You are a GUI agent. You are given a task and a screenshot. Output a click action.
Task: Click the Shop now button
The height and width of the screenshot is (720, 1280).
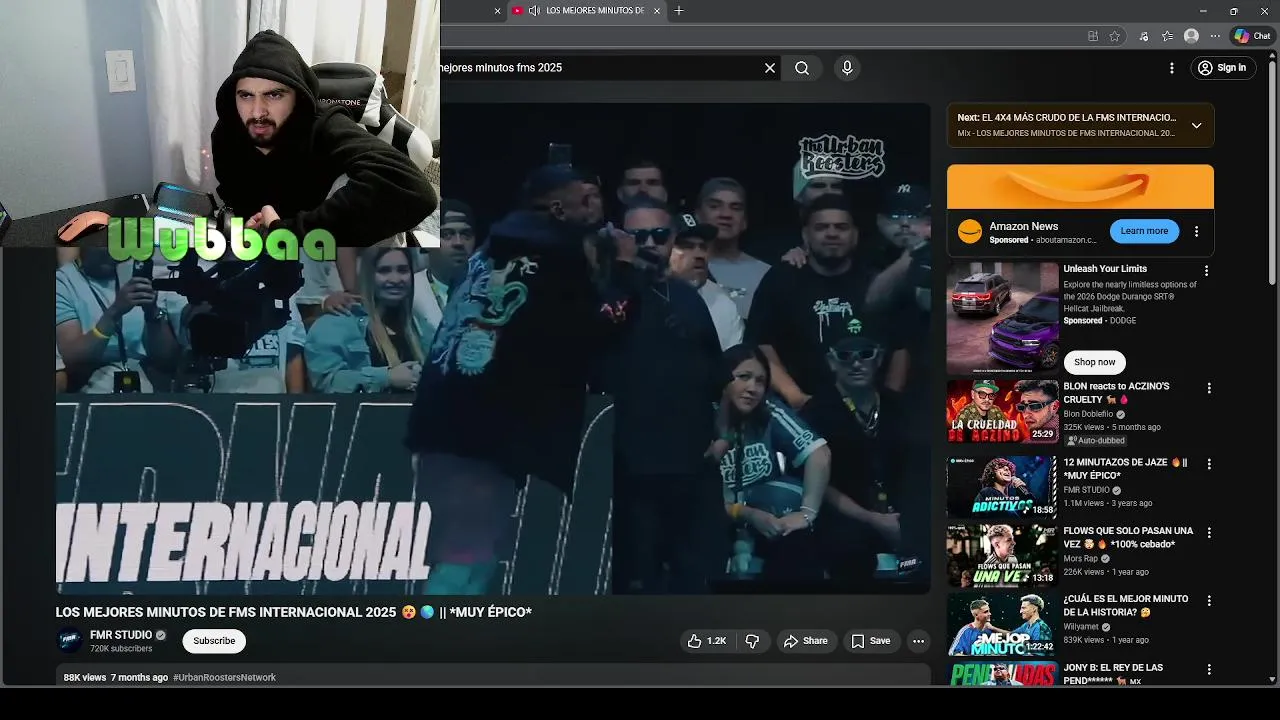[1095, 362]
